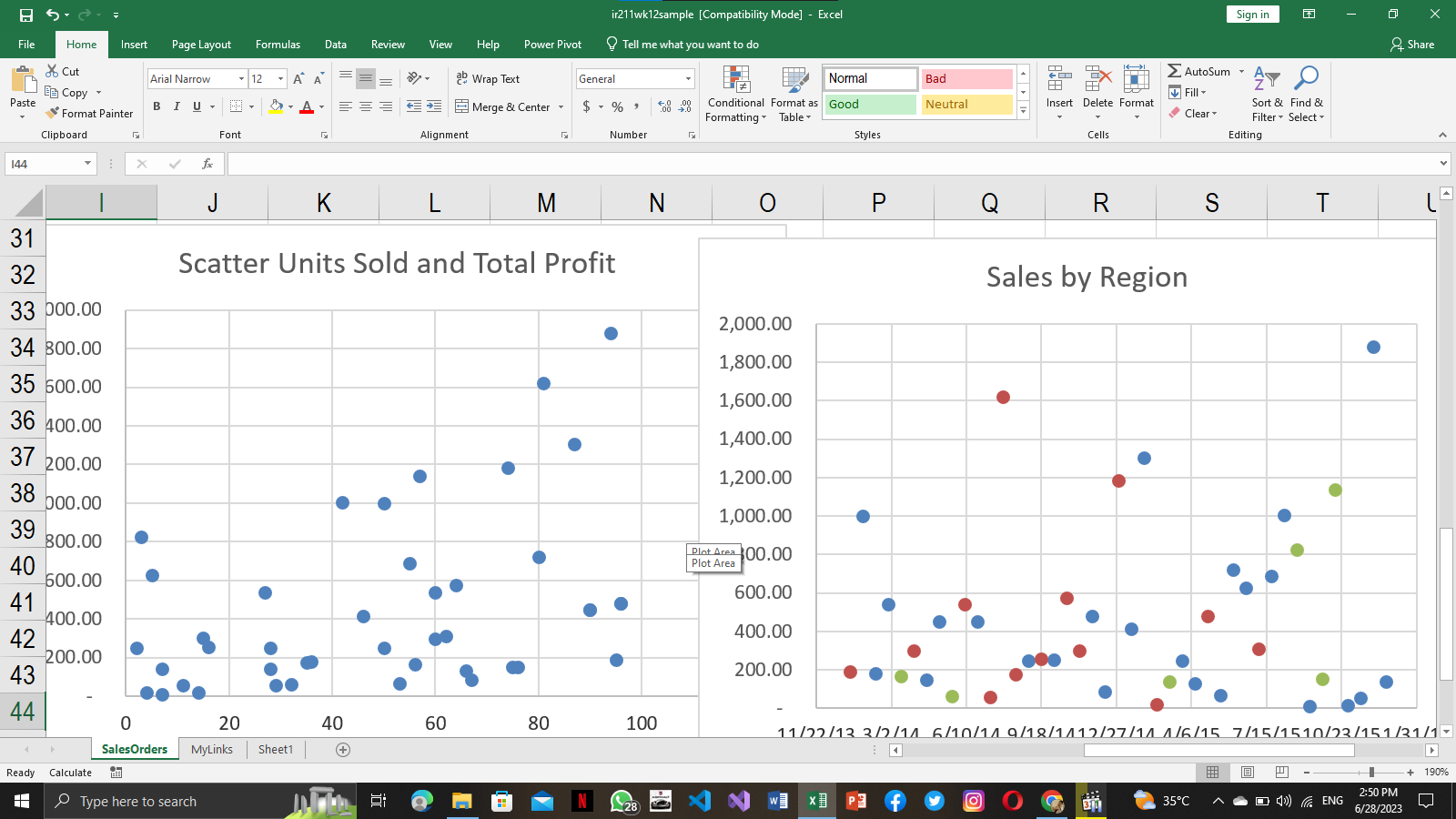Click the Merge & Center icon
The height and width of the screenshot is (819, 1456).
[462, 106]
